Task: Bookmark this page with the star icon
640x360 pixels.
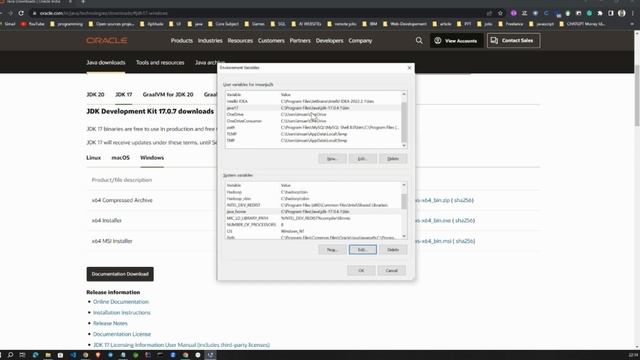Action: click(x=500, y=13)
